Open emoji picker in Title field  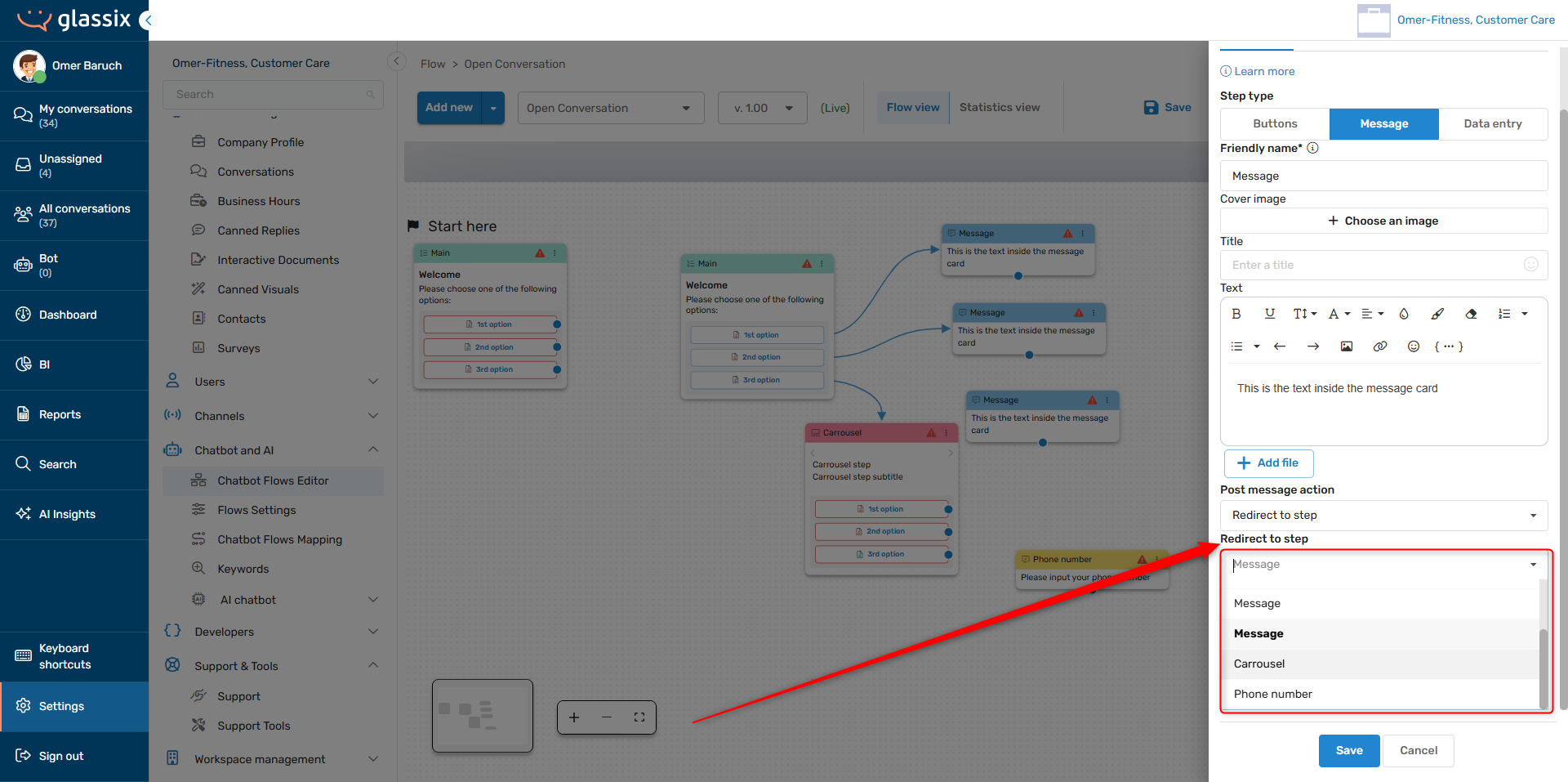coord(1531,265)
